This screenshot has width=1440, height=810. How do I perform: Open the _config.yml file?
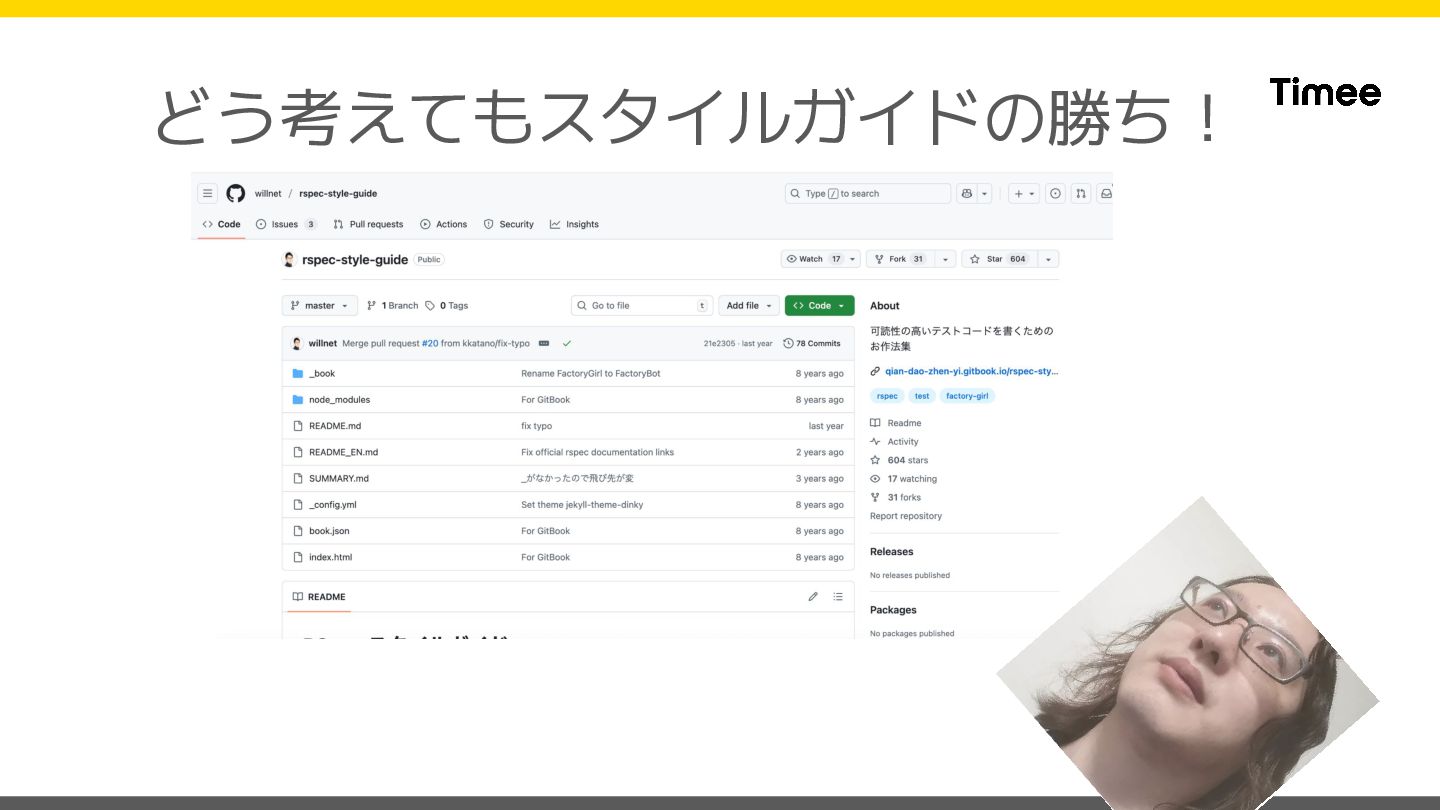(x=333, y=505)
